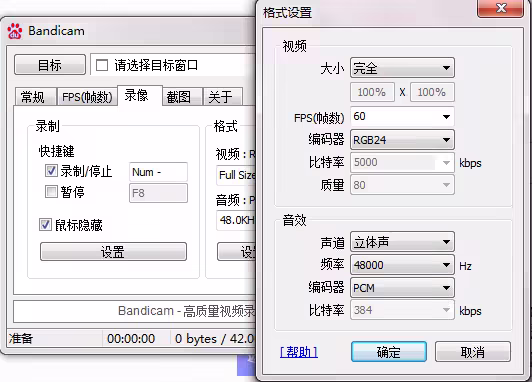The height and width of the screenshot is (382, 532).
Task: Switch to the FPS(帧数) tab
Action: 87,97
